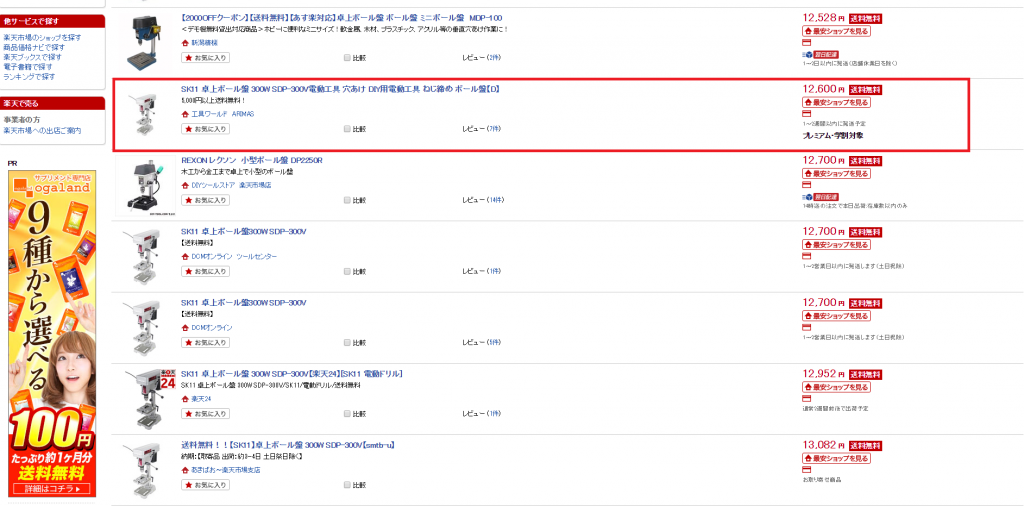Open DIYツールストア 楽天市場店 shop link
The height and width of the screenshot is (506, 1024).
click(231, 185)
